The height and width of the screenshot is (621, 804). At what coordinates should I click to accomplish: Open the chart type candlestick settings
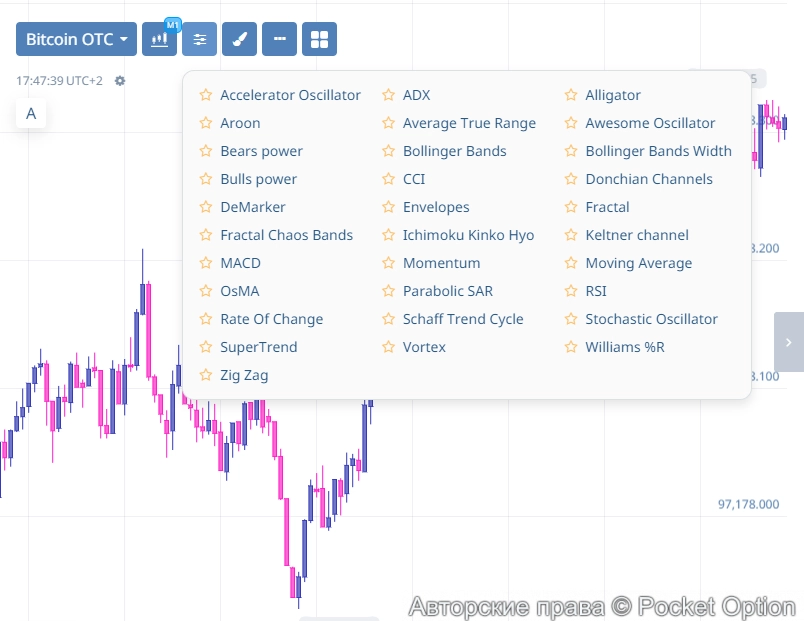(158, 40)
